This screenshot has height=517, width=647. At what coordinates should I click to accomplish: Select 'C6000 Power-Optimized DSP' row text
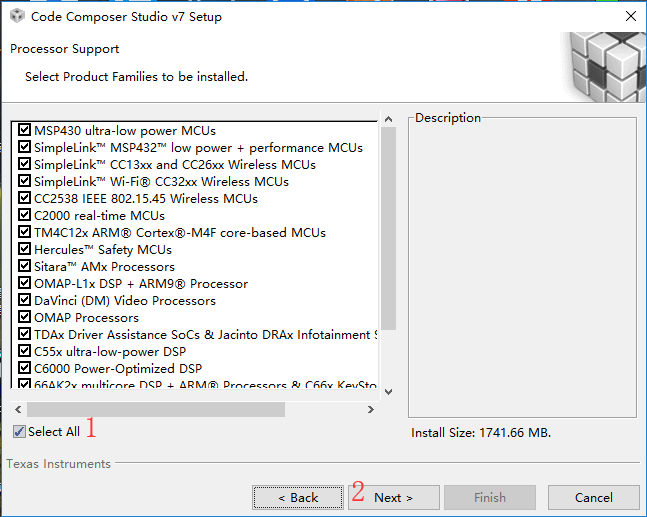tap(118, 368)
